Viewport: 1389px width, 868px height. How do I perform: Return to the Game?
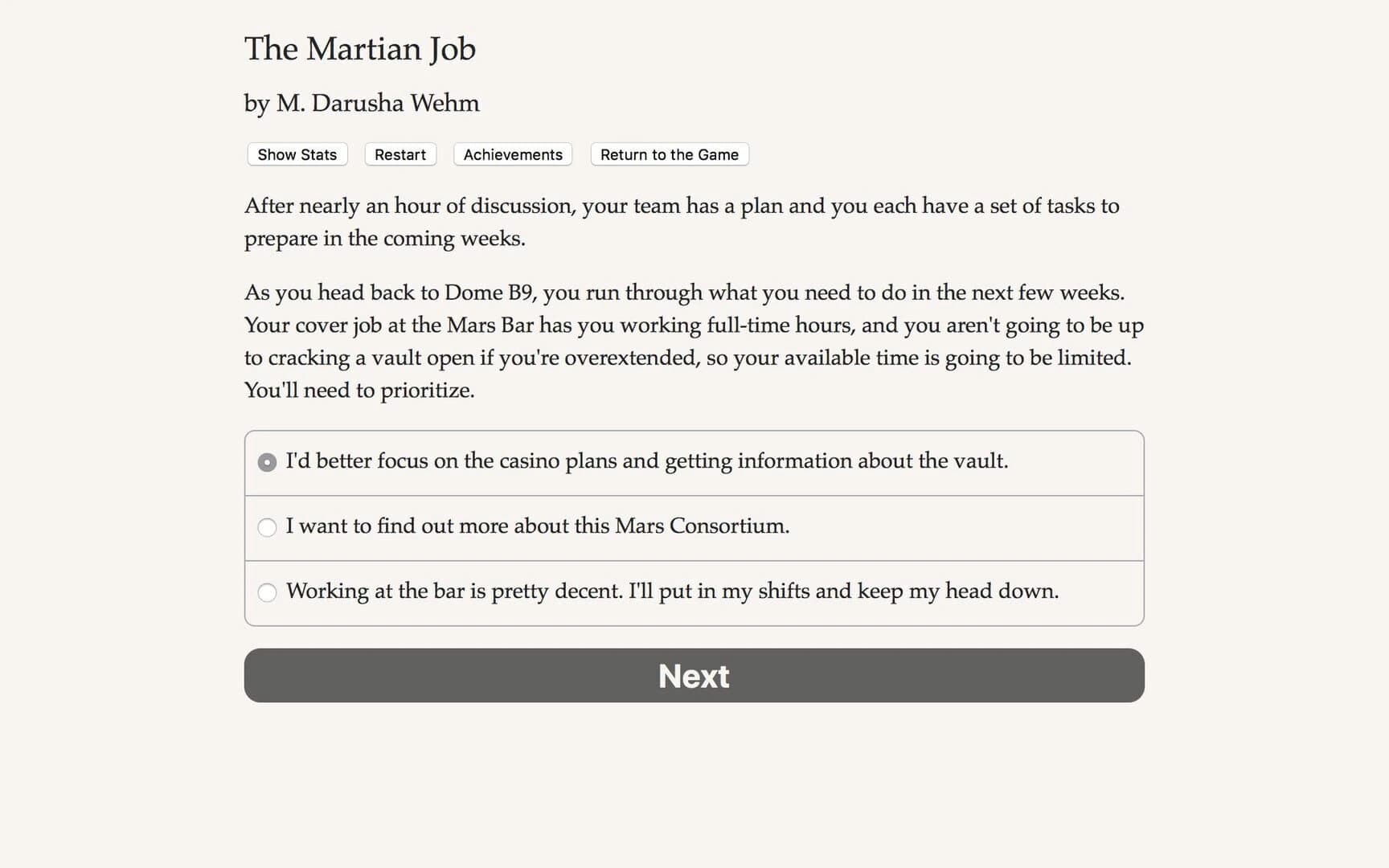(669, 154)
